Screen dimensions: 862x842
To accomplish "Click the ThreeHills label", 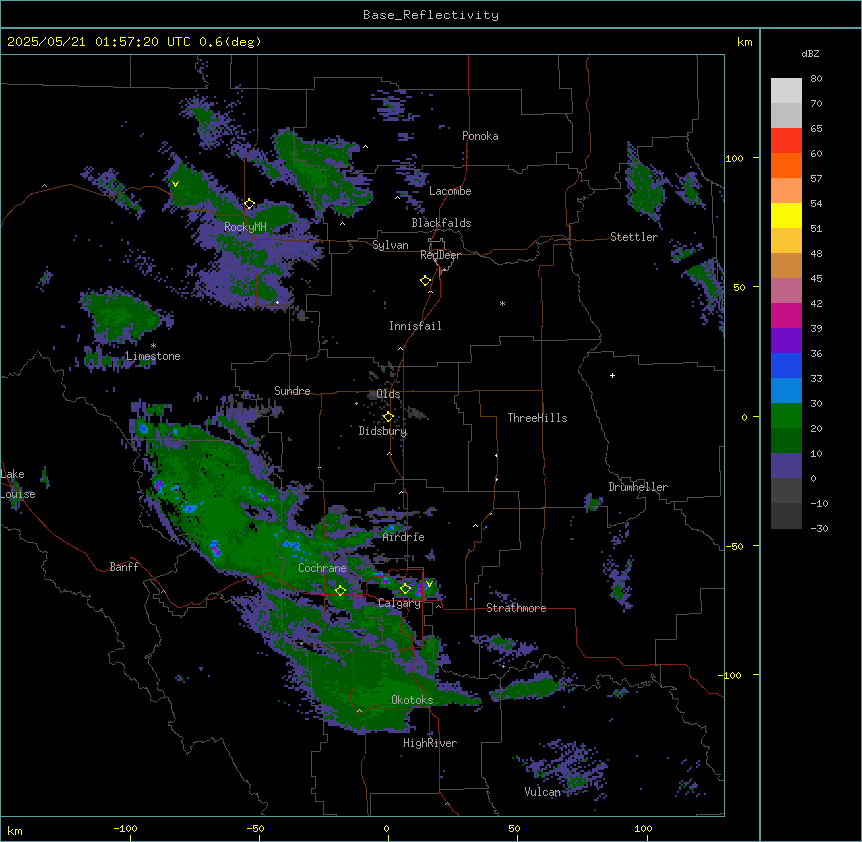I will click(x=537, y=418).
